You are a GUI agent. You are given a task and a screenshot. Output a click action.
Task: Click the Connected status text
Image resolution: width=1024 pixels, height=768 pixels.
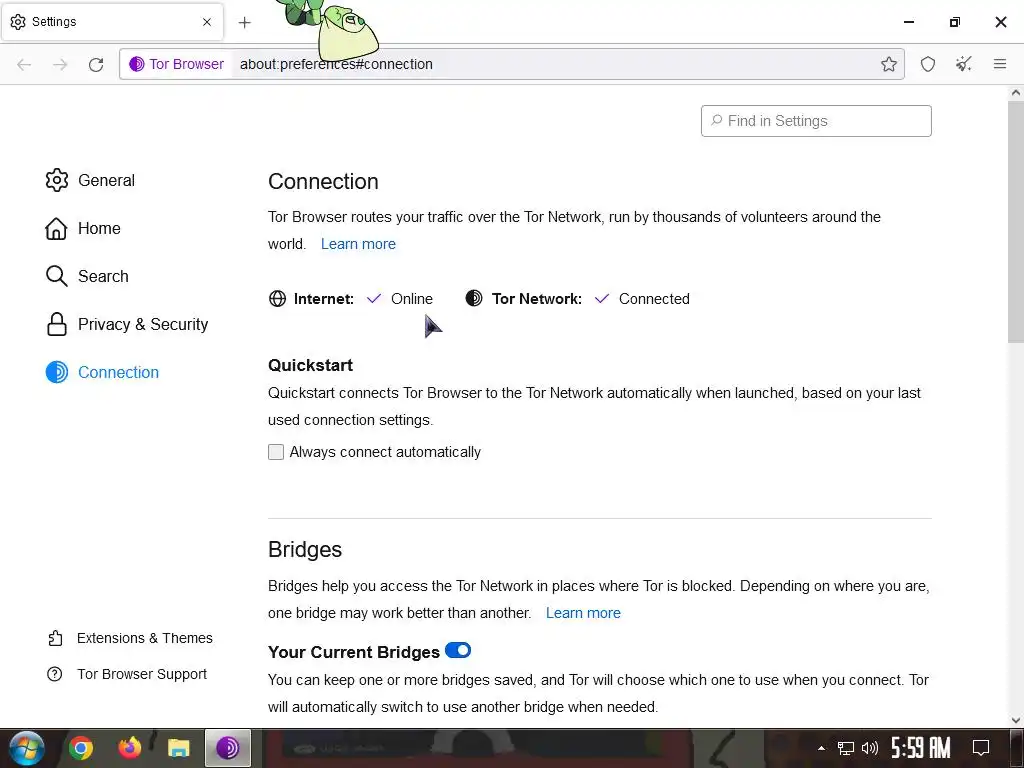(654, 298)
